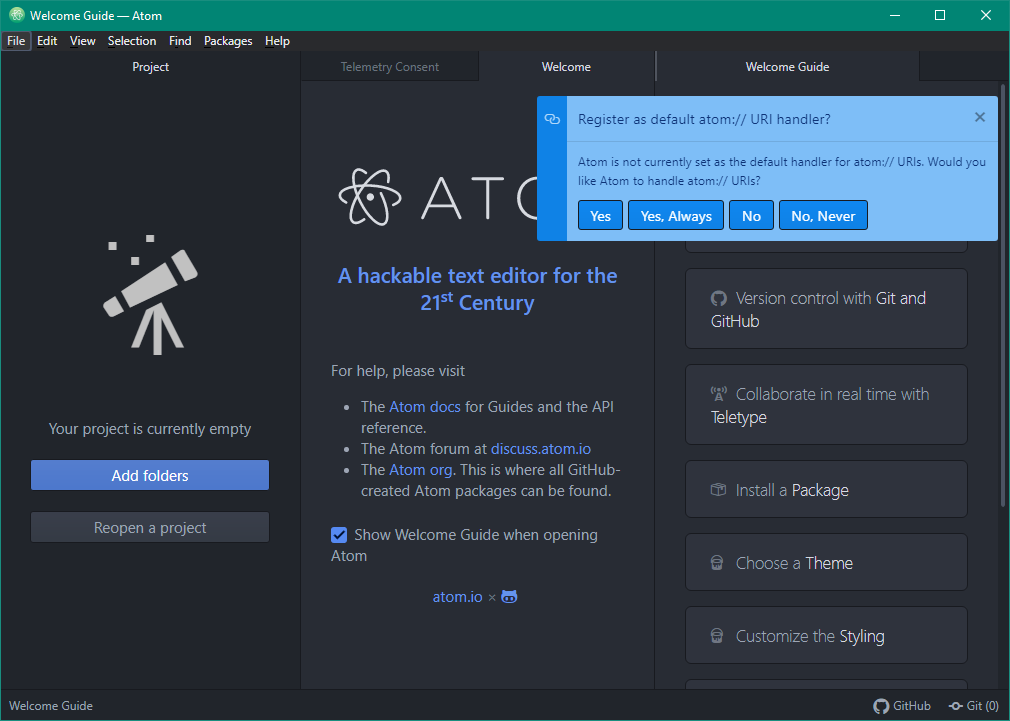Click the 'For help, please visit' text

(398, 370)
